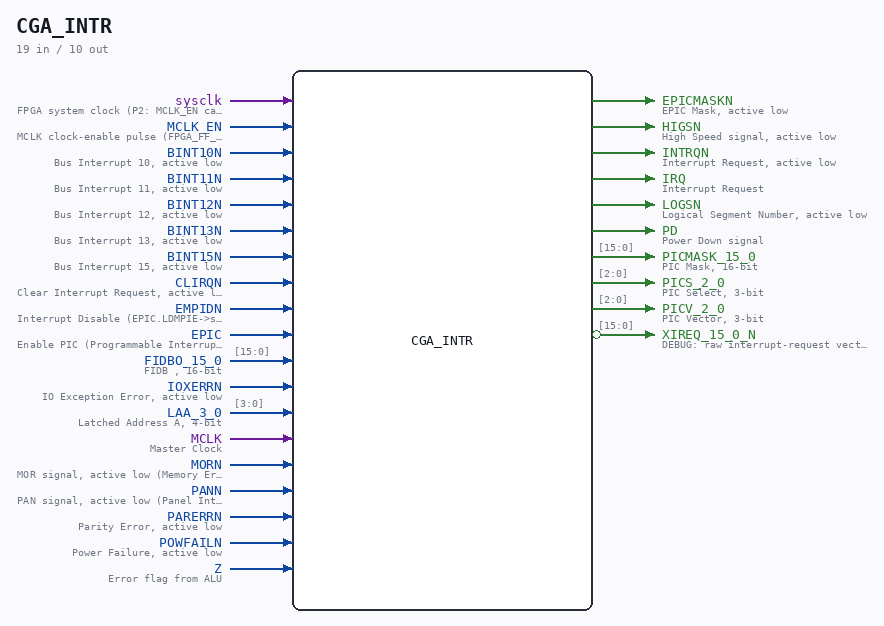The image size is (884, 626).
Task: Click the POWFAILN port name
Action: pyautogui.click(x=191, y=542)
